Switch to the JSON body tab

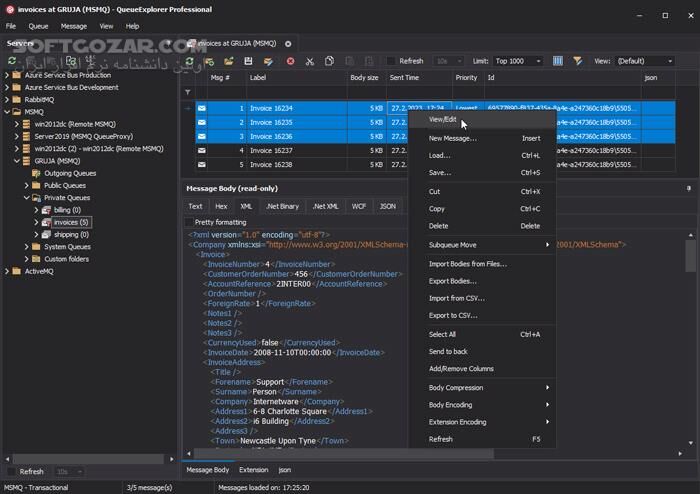point(387,206)
